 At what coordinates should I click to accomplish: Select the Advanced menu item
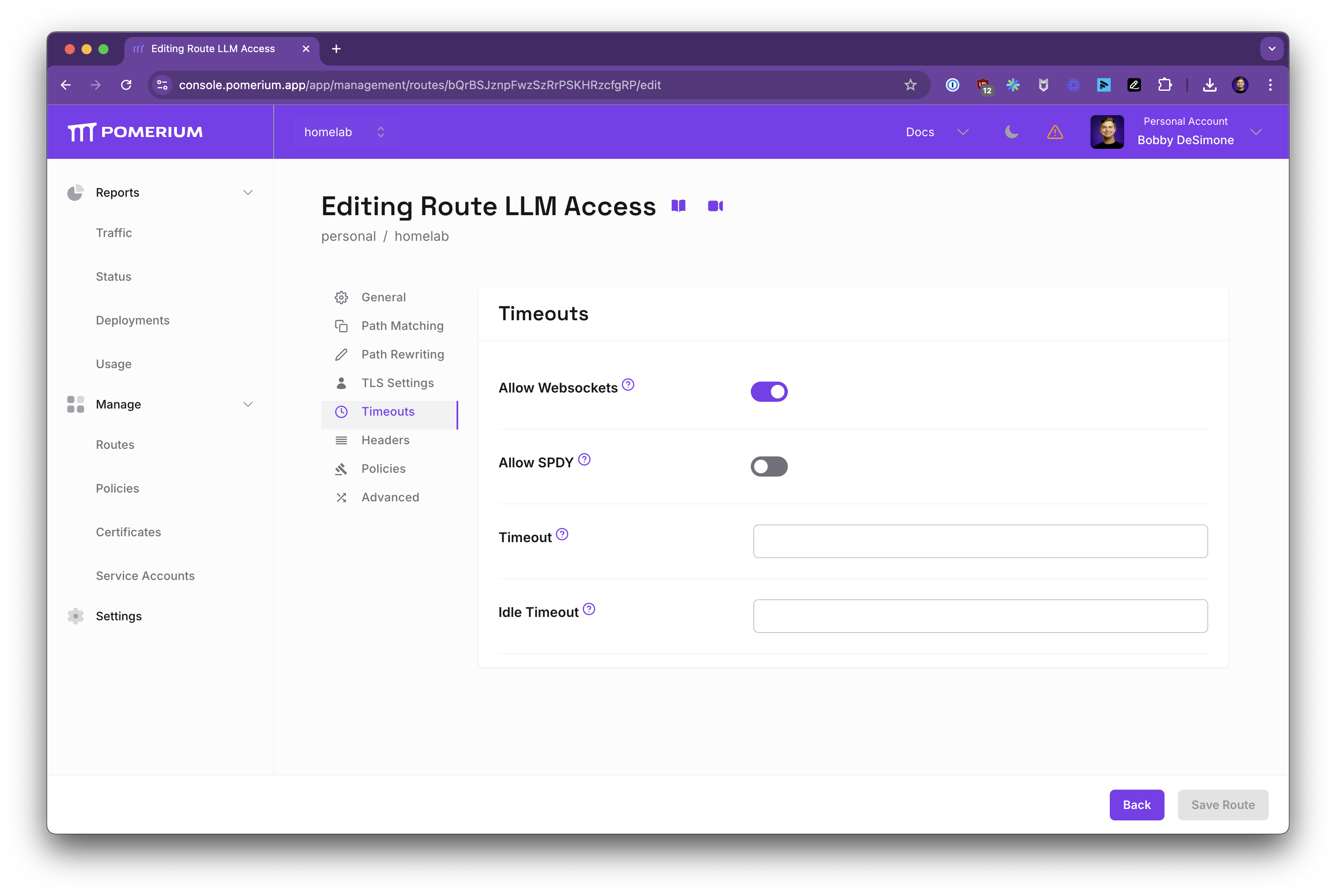390,496
